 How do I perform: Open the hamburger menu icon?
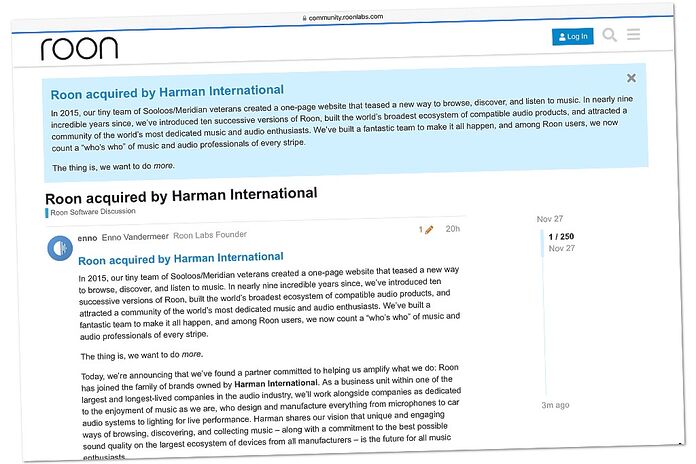tap(633, 34)
